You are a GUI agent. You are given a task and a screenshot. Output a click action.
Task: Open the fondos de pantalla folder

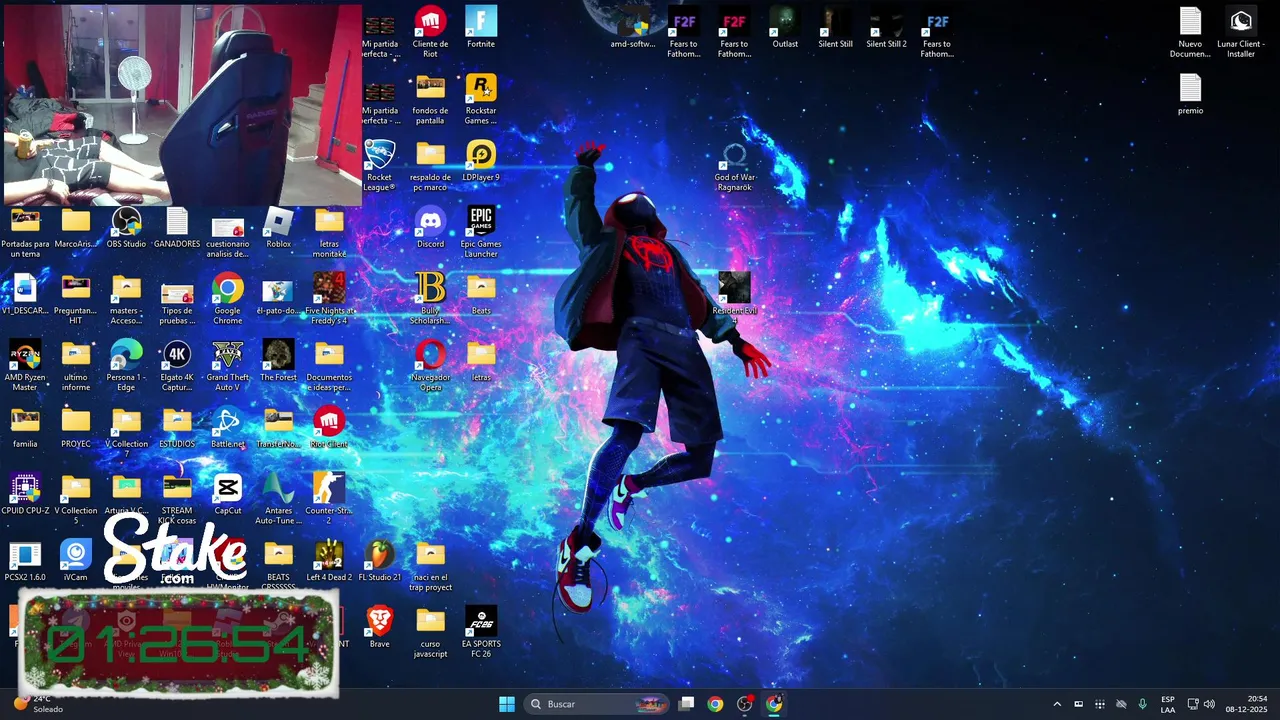click(430, 98)
